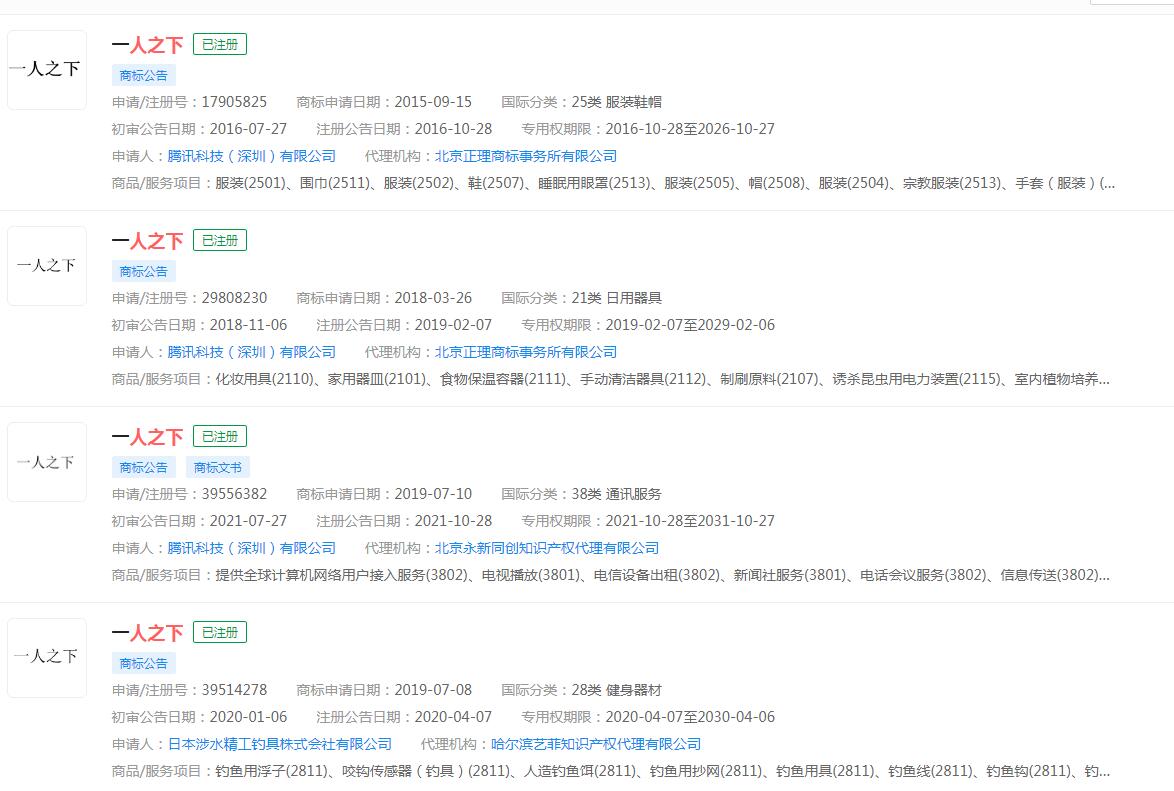Image resolution: width=1174 pixels, height=791 pixels.
Task: Click goods list starting with 服装(2501)
Action: pos(665,183)
